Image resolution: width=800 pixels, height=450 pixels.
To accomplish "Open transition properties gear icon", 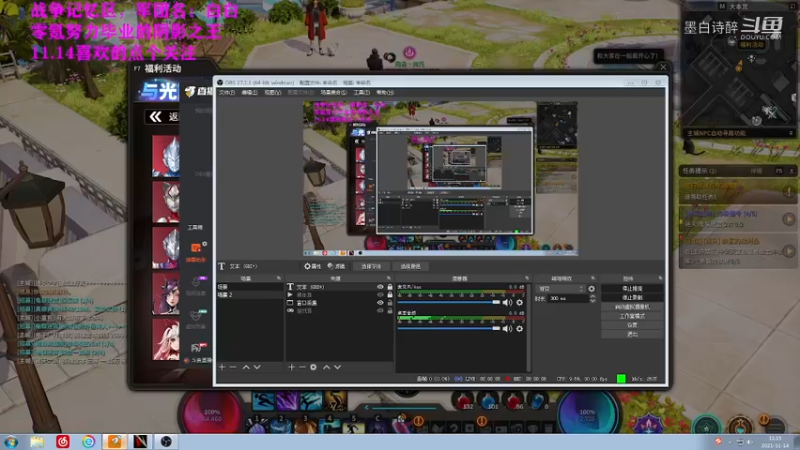I will [591, 289].
